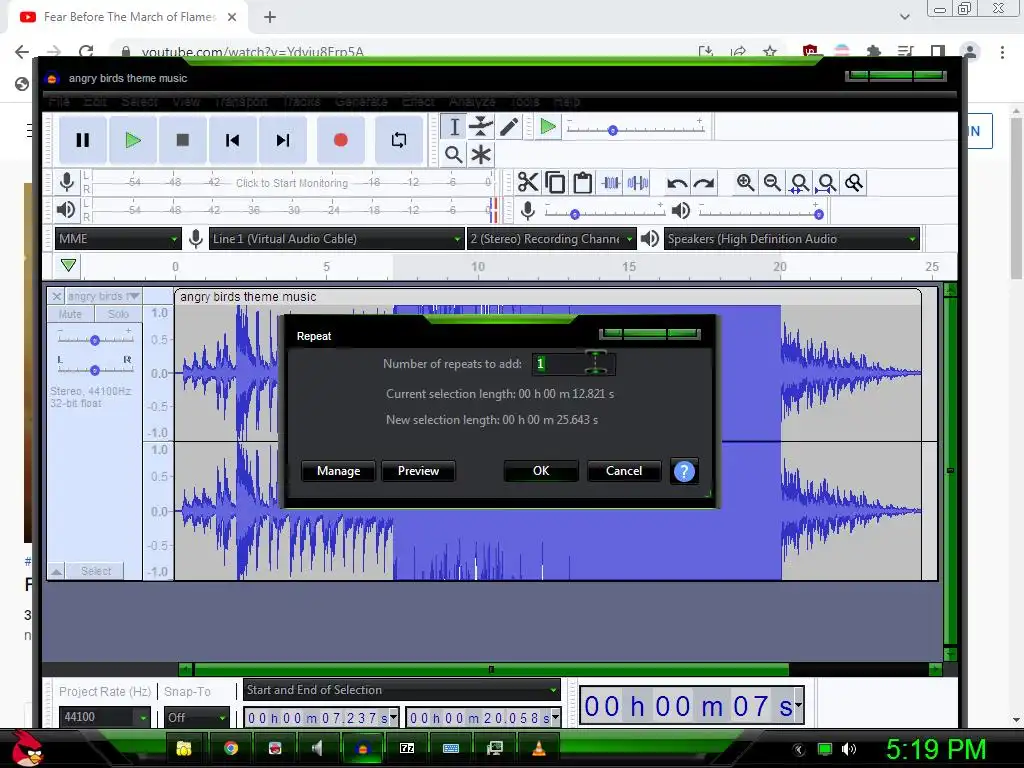Screen dimensions: 1024x768
Task: Click the Zoom In icon
Action: coord(745,182)
